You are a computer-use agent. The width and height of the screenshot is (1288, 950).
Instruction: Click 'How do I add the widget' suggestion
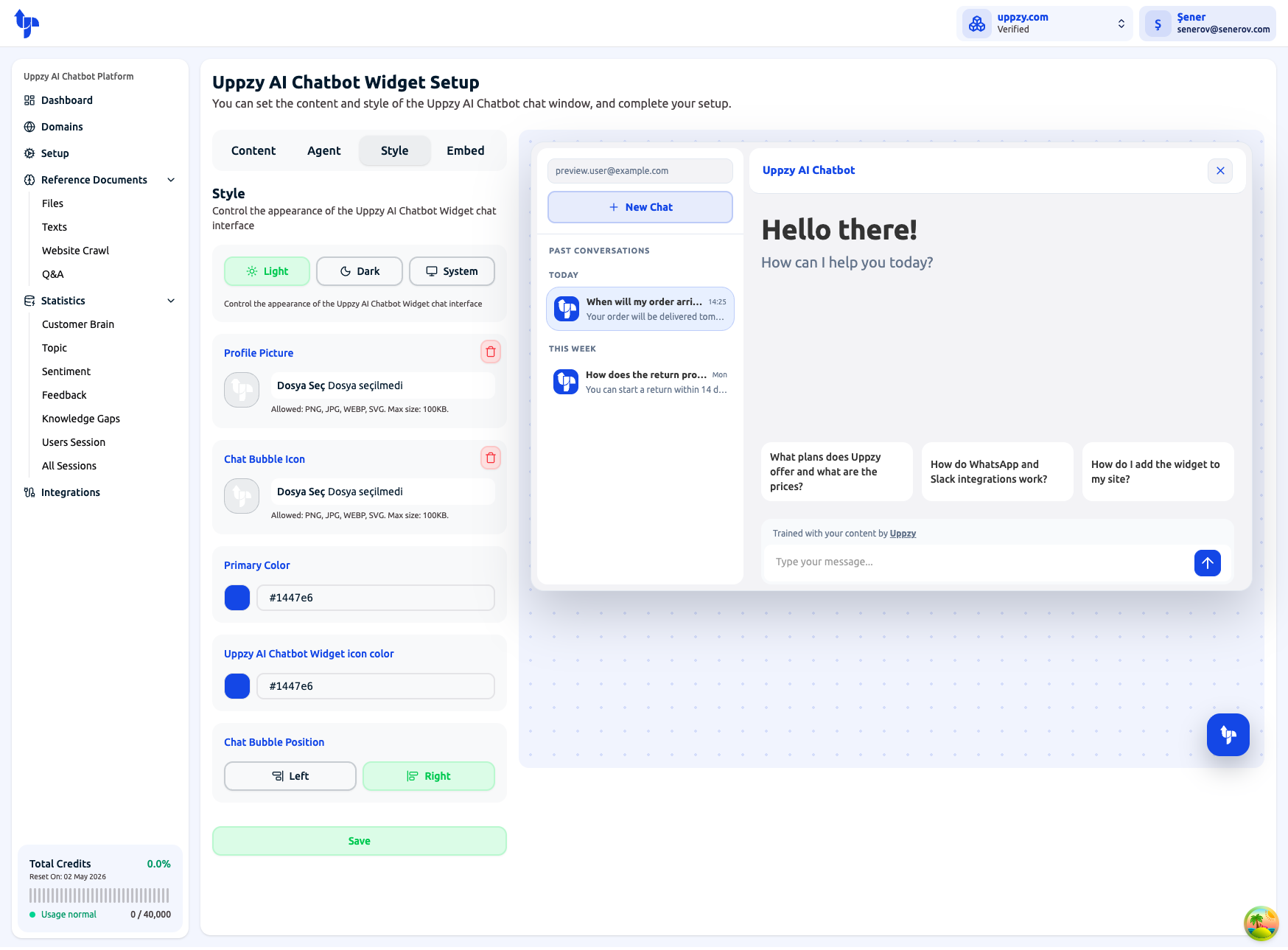(1158, 472)
